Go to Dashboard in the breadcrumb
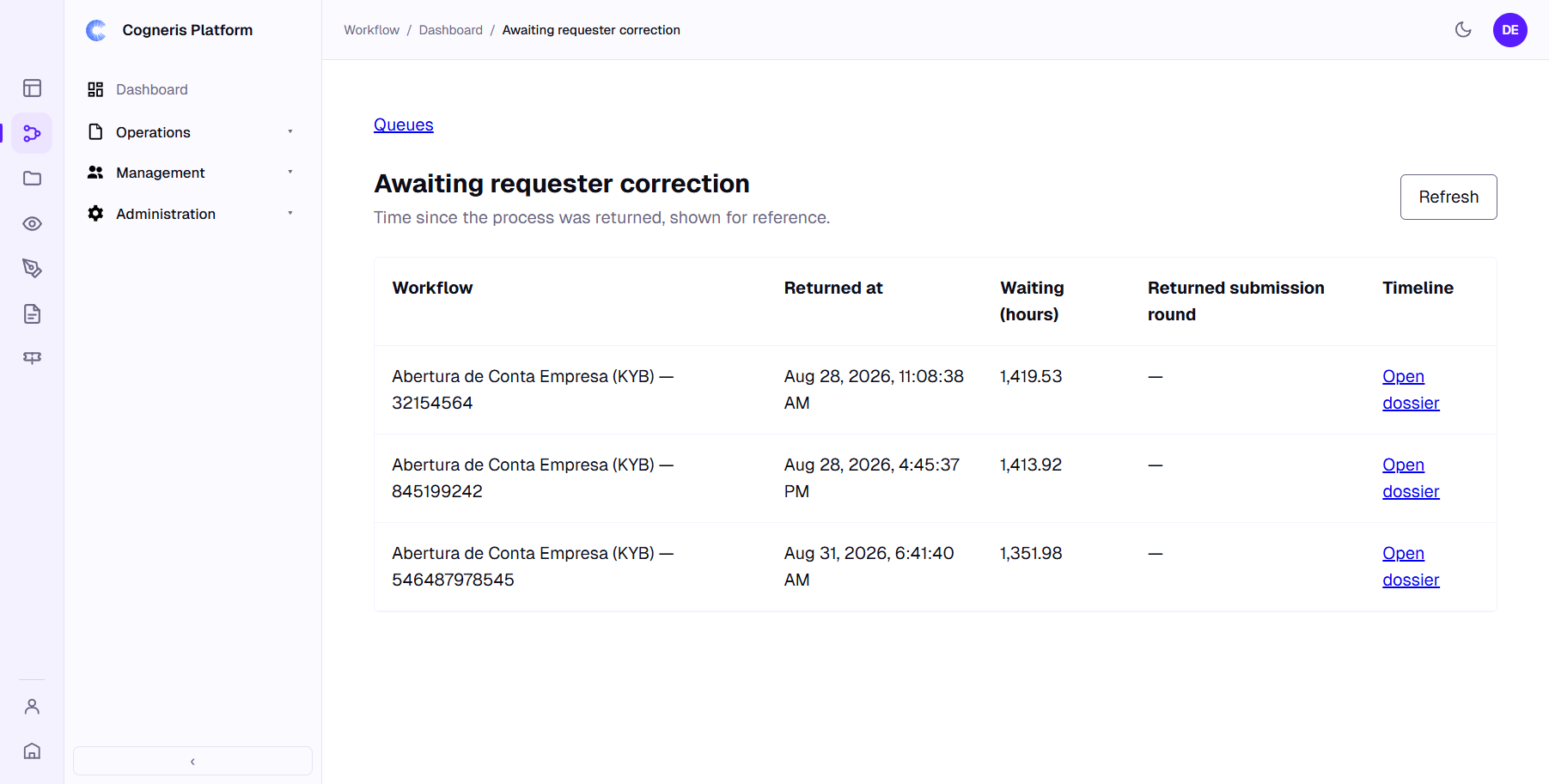The image size is (1549, 784). (450, 30)
